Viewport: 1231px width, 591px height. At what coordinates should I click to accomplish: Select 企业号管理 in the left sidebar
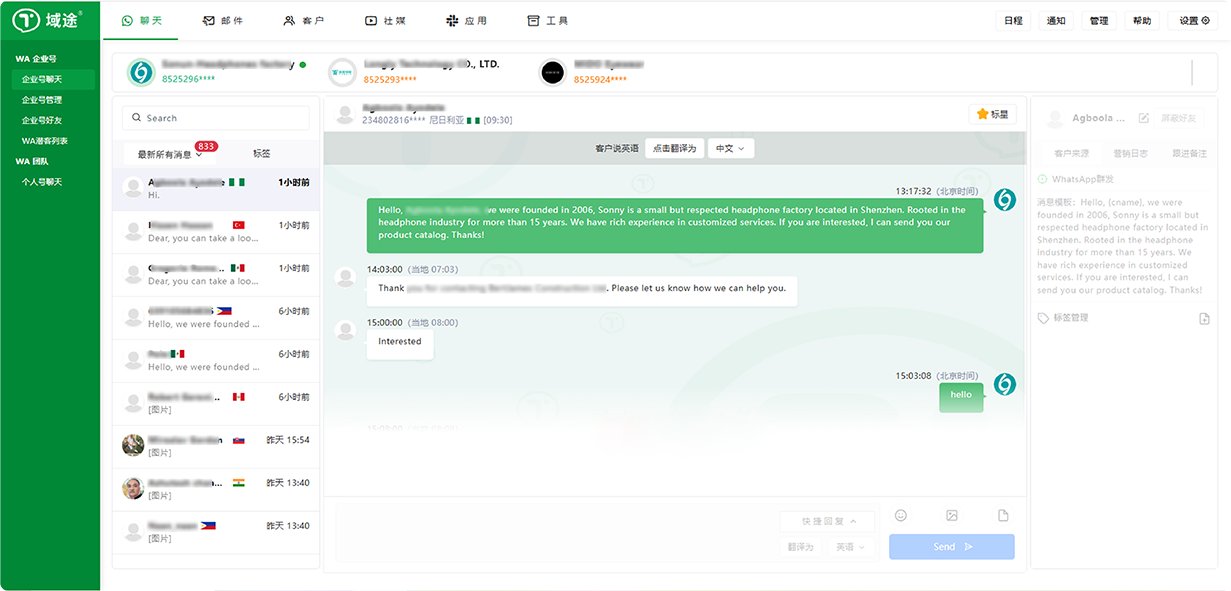tap(42, 100)
